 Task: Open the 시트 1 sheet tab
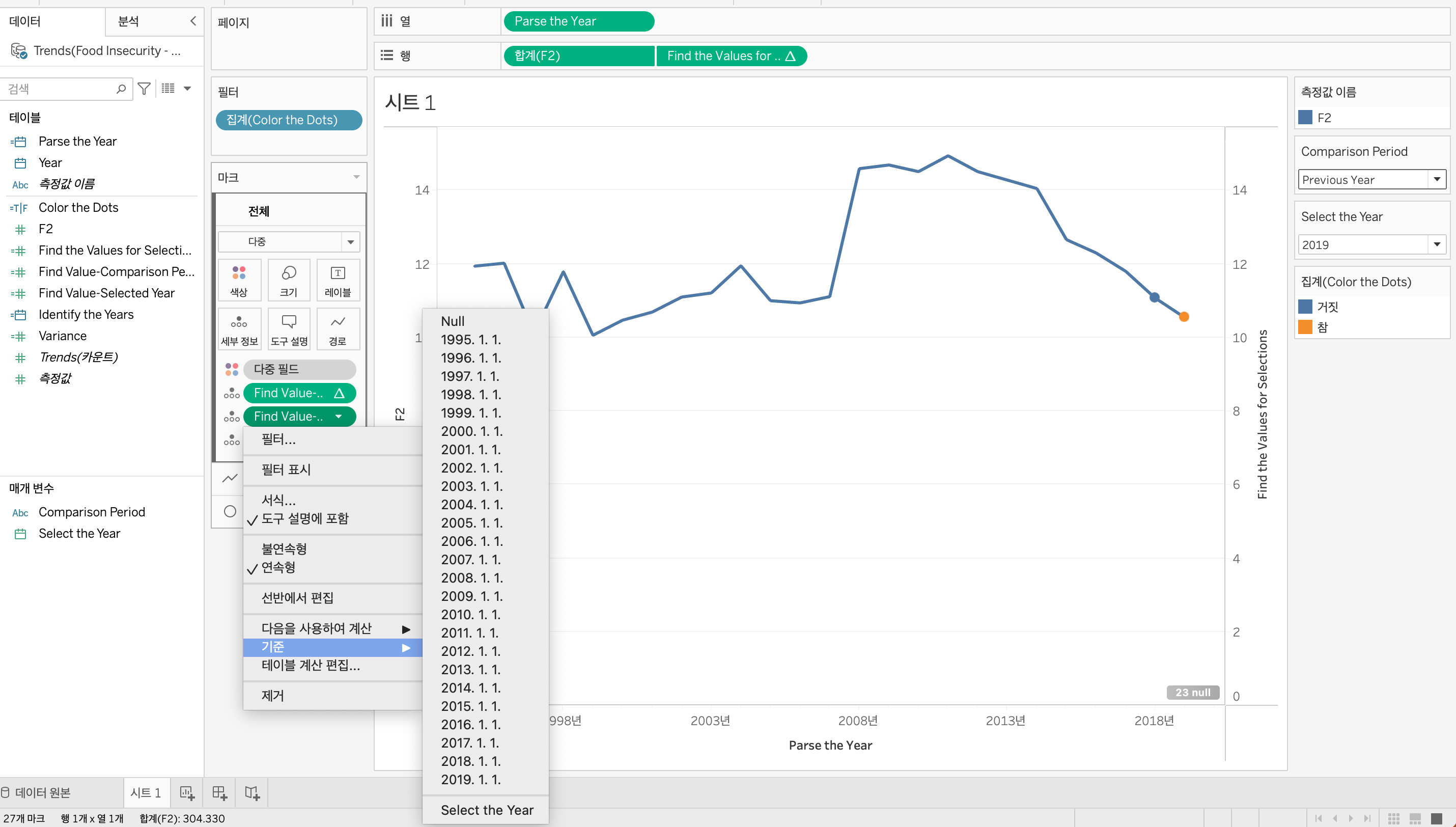coord(146,793)
